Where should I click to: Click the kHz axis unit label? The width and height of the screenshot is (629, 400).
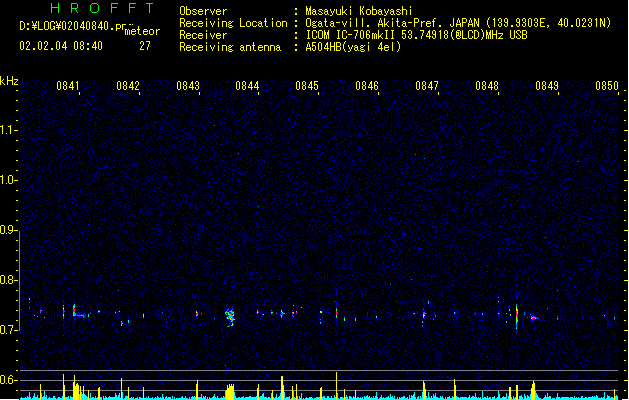[9, 81]
